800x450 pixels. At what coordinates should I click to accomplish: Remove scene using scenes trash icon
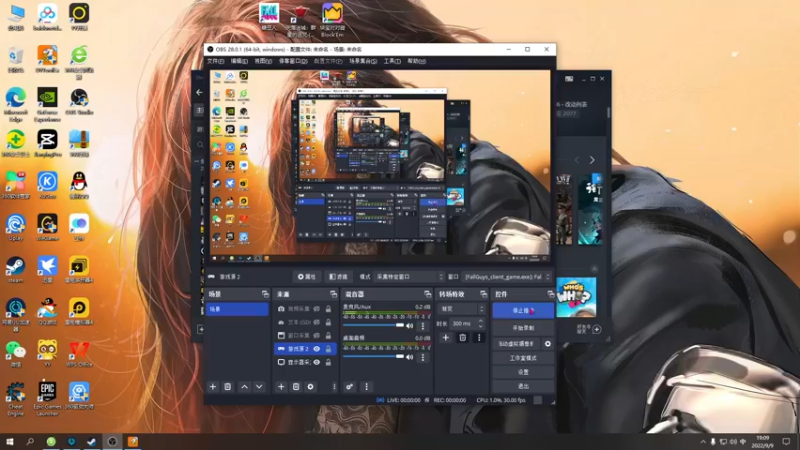[228, 387]
